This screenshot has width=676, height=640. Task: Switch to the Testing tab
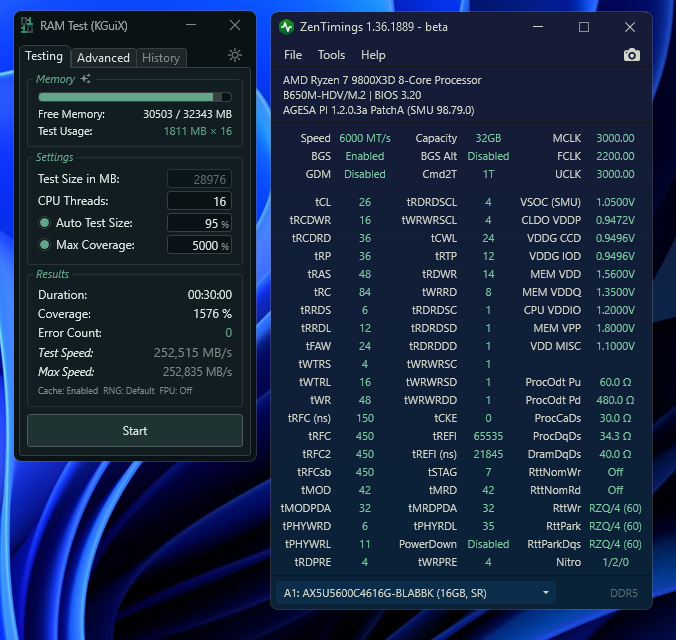click(44, 56)
